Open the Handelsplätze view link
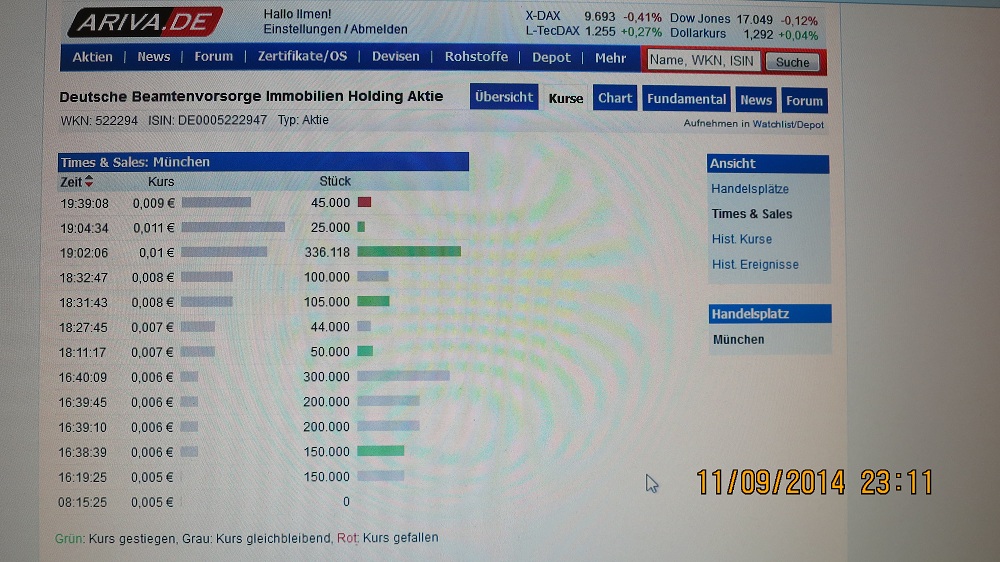Screen dimensions: 1000x562 tap(750, 189)
